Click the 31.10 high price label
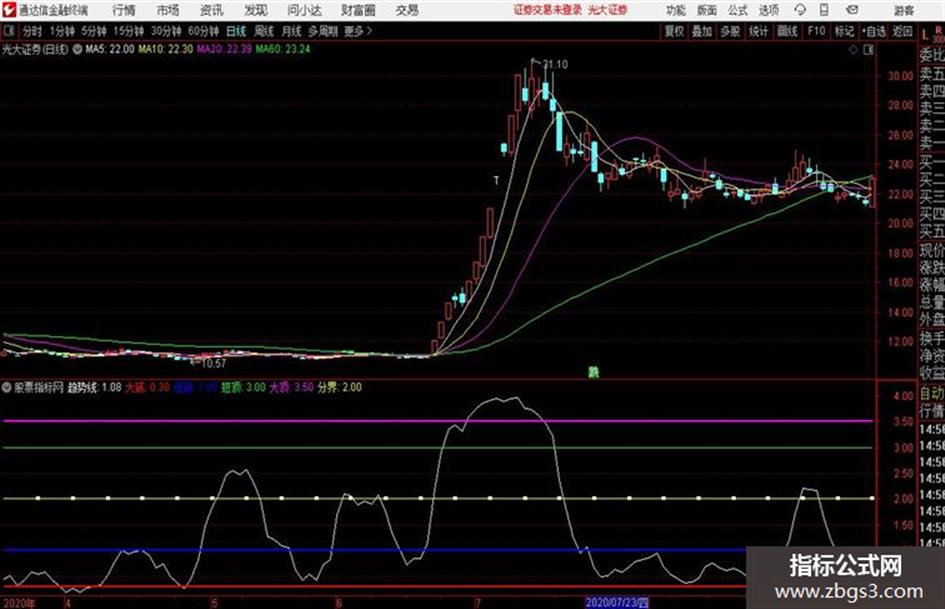The height and width of the screenshot is (609, 945). [555, 65]
